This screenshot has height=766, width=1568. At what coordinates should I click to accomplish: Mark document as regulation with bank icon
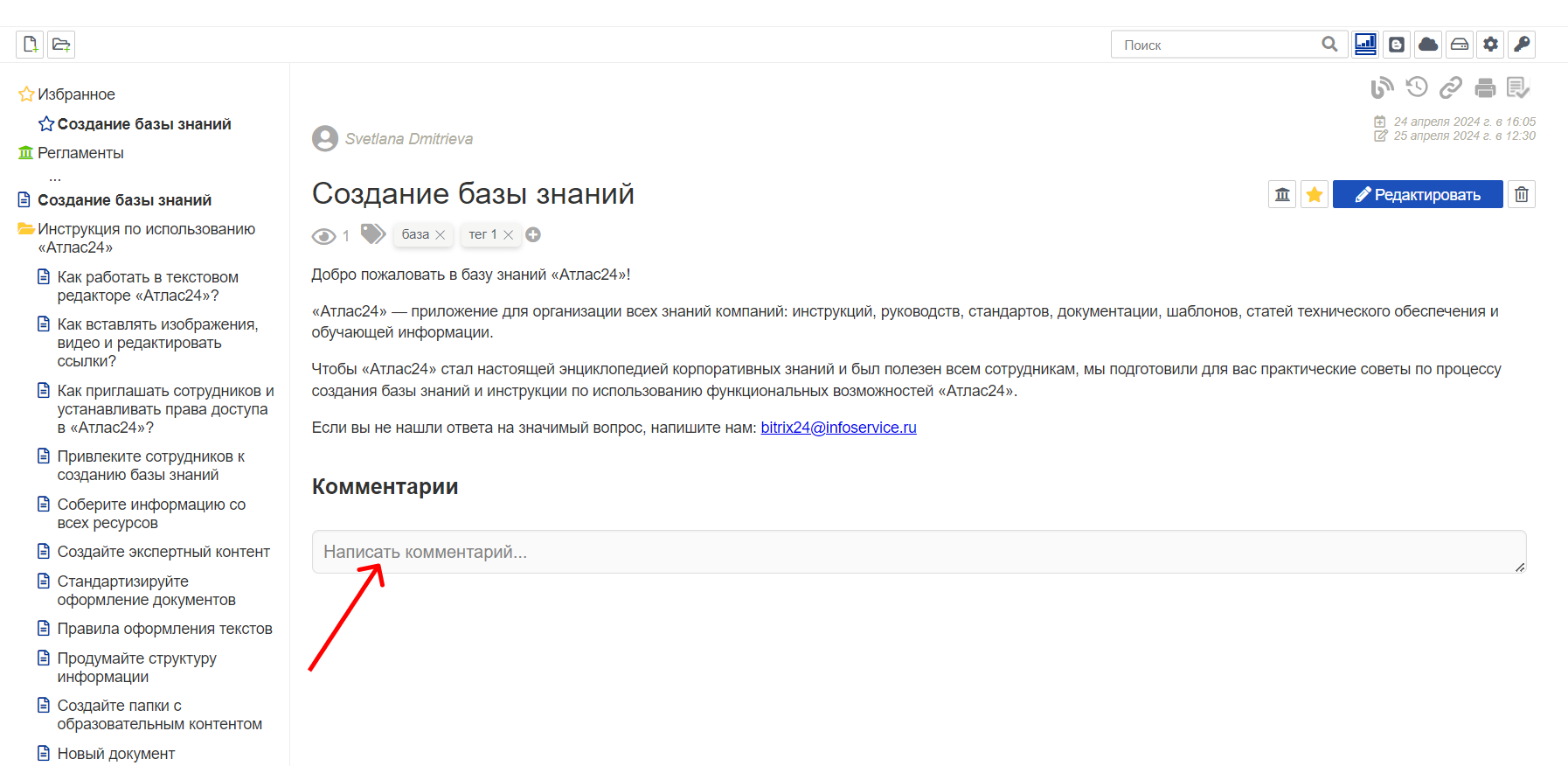(x=1282, y=194)
